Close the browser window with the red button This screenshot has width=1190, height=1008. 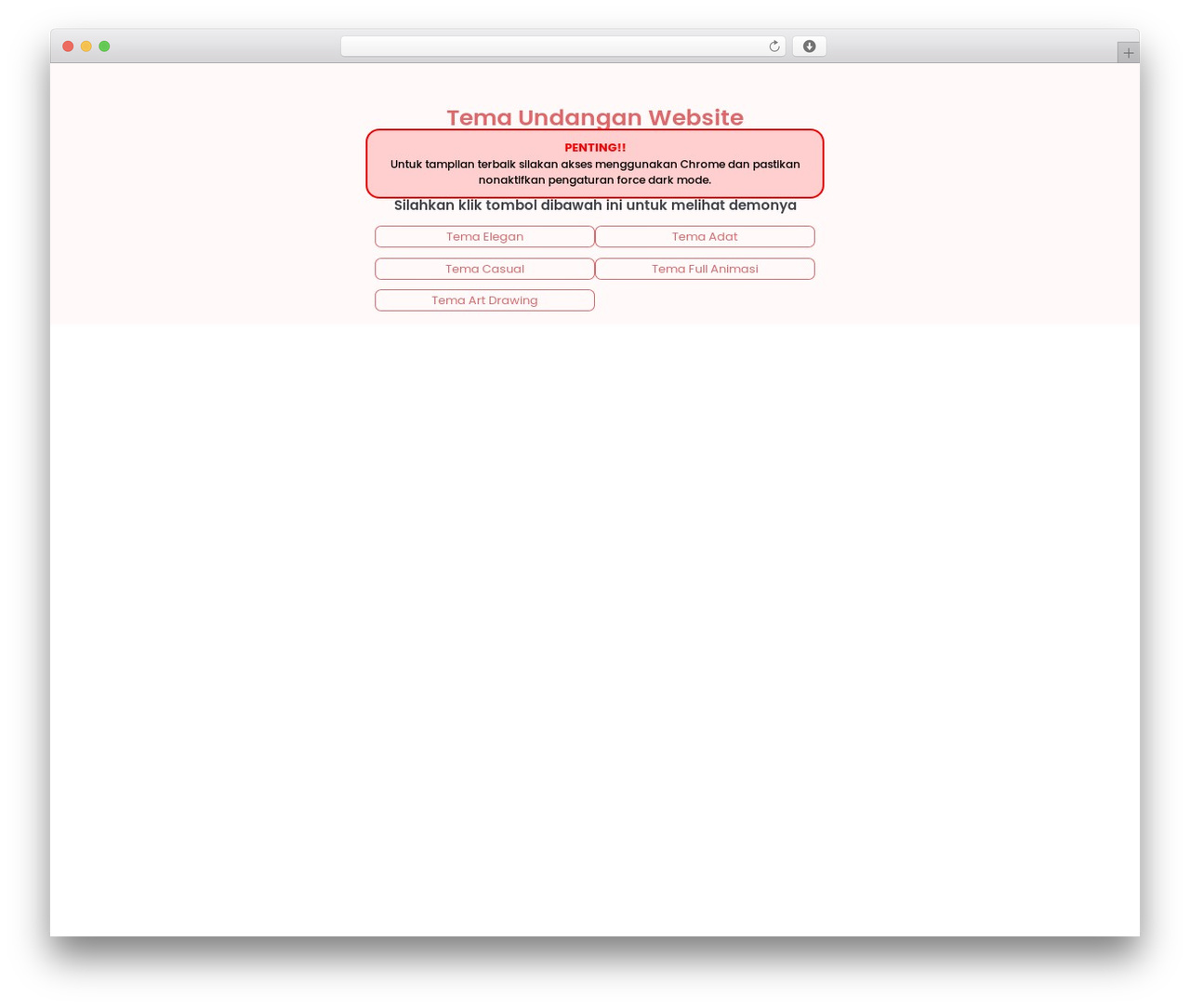pos(68,46)
